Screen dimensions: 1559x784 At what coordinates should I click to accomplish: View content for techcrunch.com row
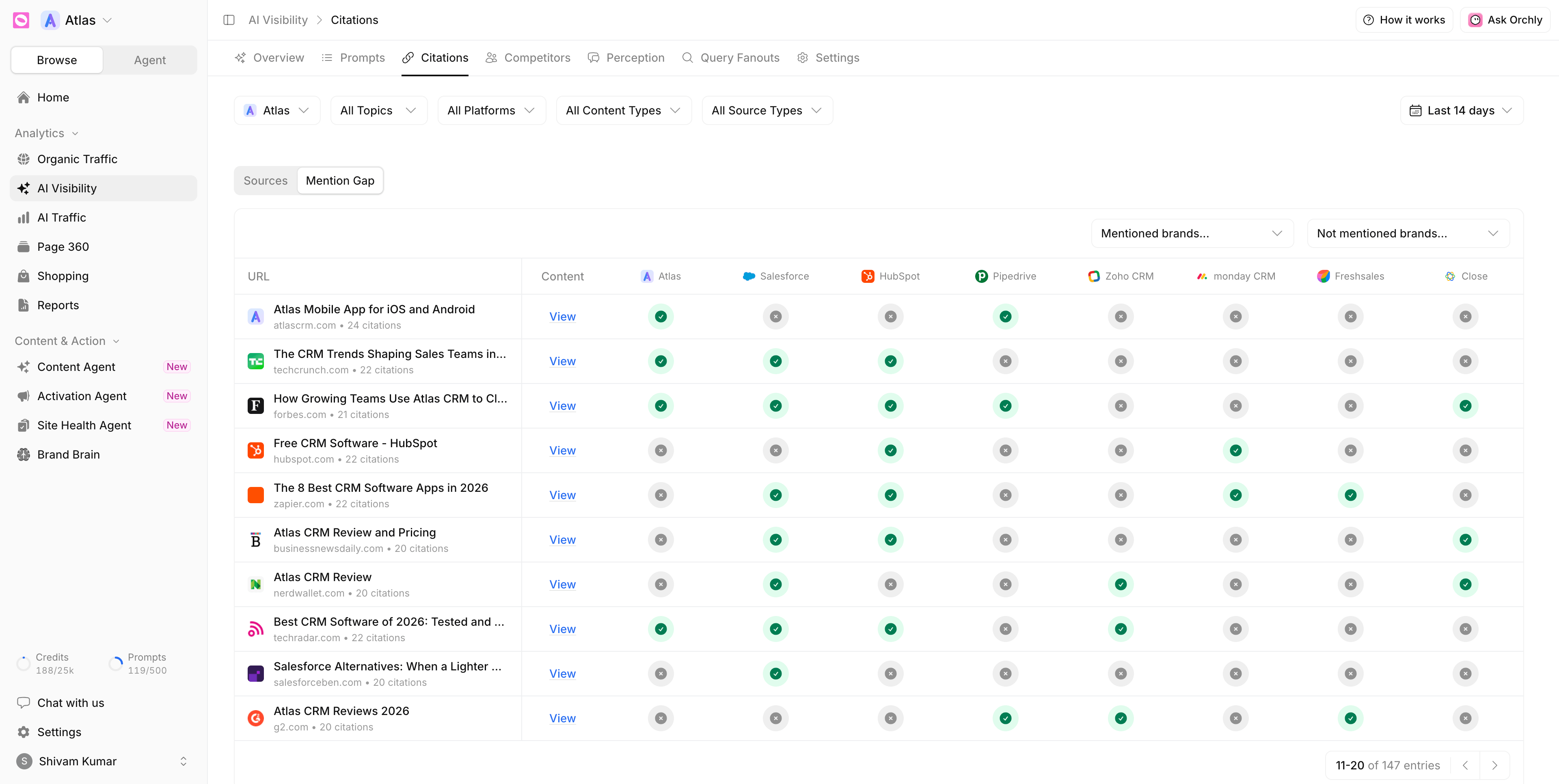(x=562, y=361)
